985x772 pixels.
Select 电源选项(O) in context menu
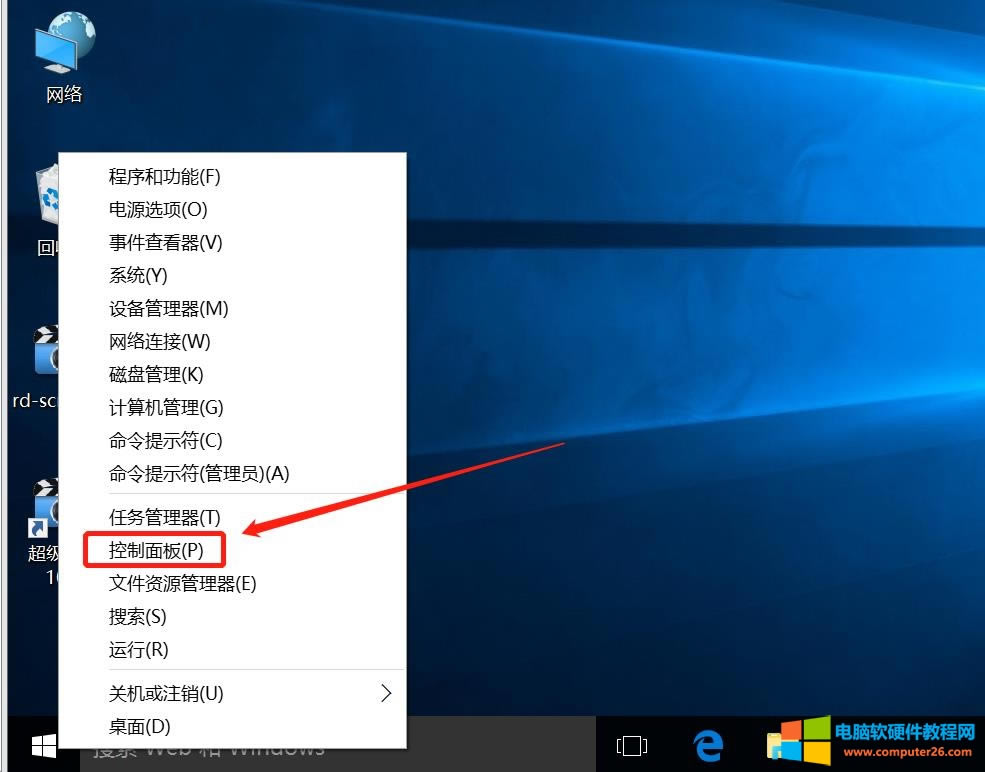(x=158, y=210)
